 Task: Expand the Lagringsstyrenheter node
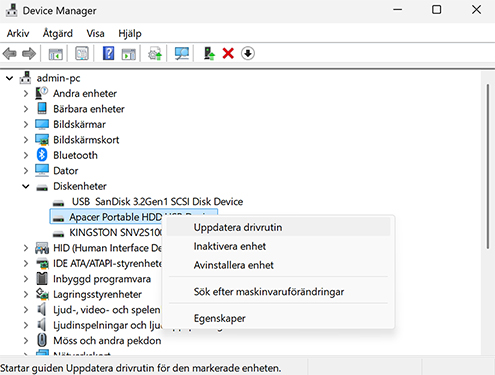pyautogui.click(x=26, y=294)
